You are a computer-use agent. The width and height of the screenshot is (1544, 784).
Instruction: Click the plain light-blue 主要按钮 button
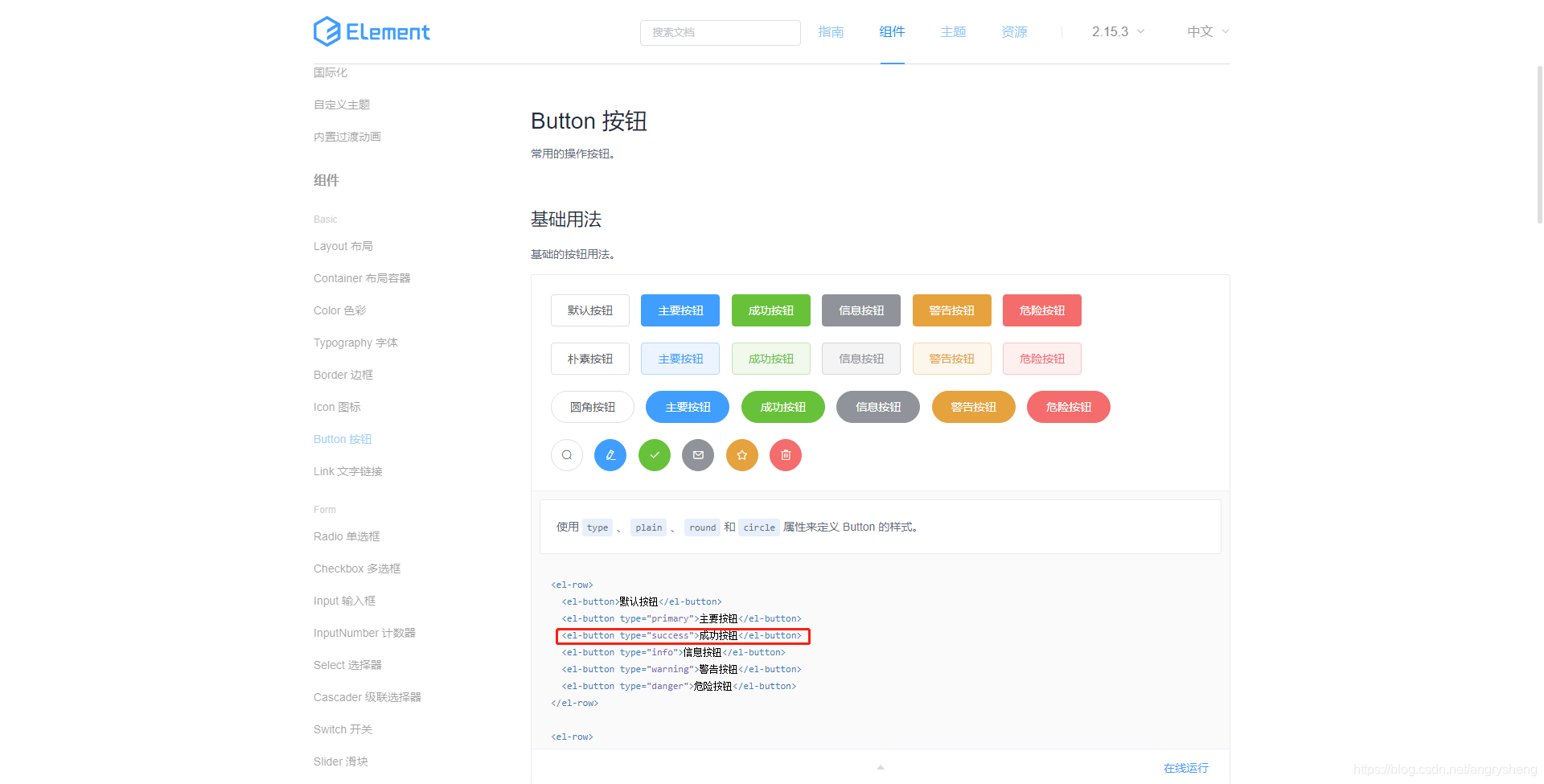680,359
